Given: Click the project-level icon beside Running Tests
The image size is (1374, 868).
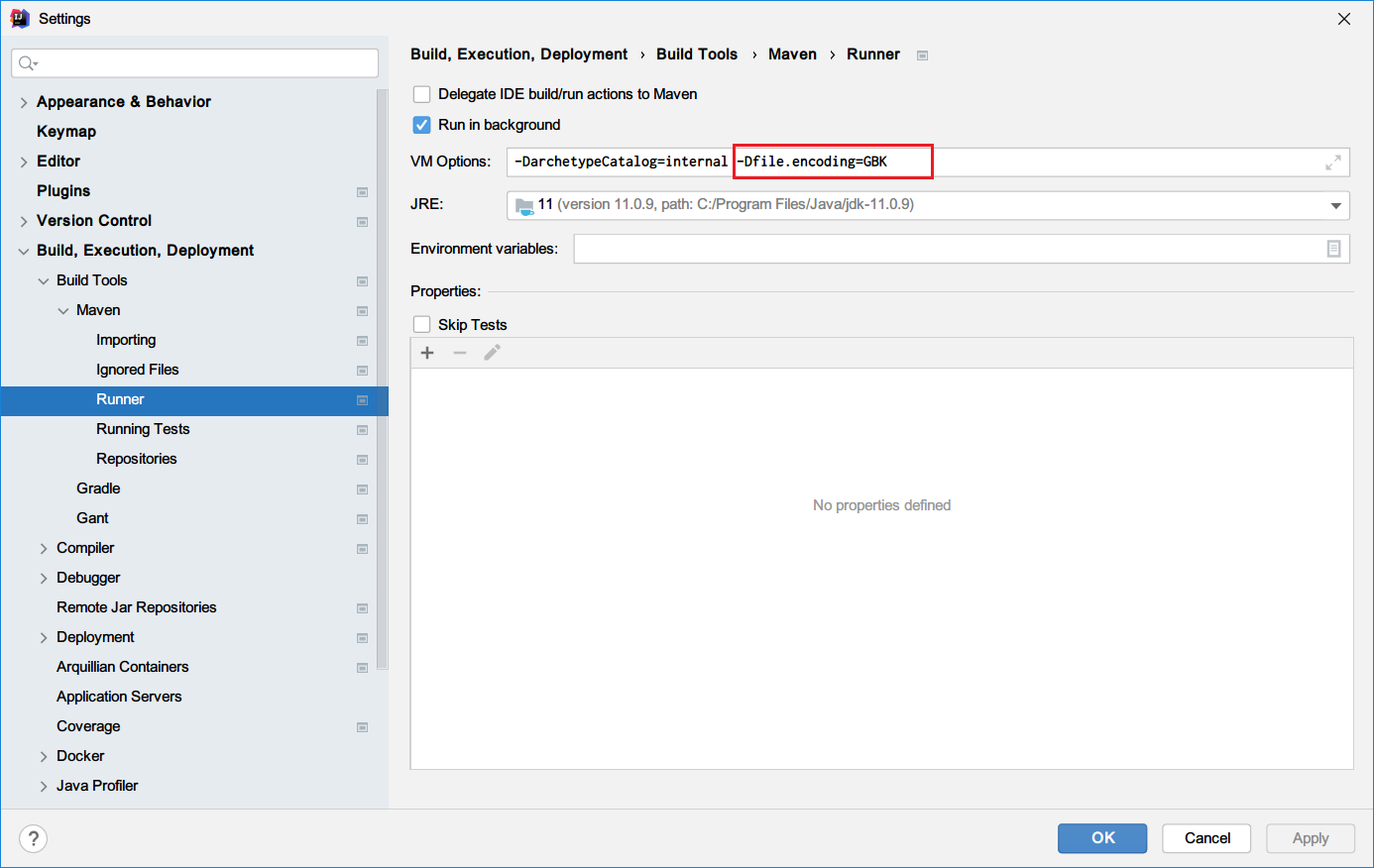Looking at the screenshot, I should click(363, 430).
